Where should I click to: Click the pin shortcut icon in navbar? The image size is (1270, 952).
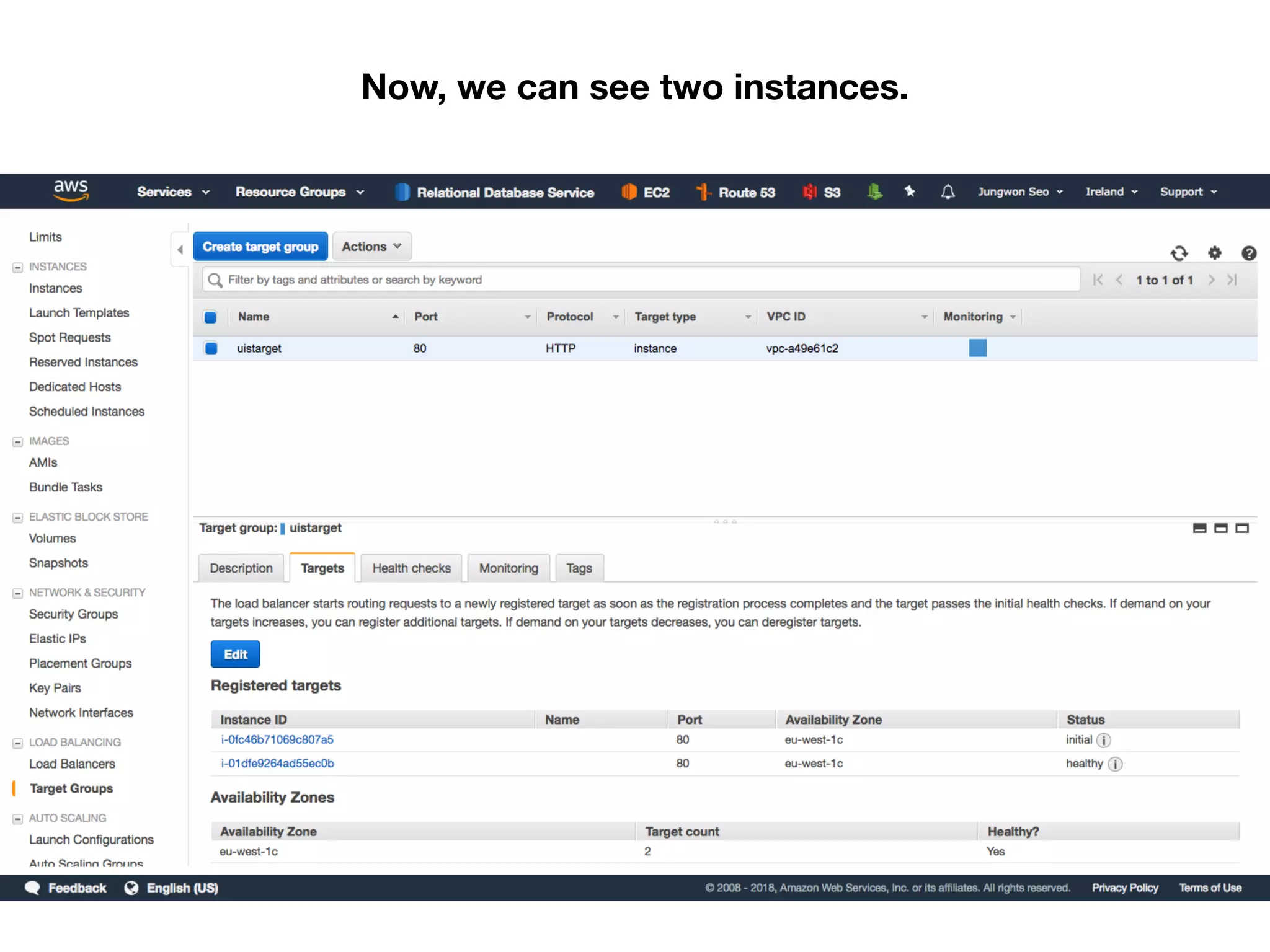(x=910, y=192)
